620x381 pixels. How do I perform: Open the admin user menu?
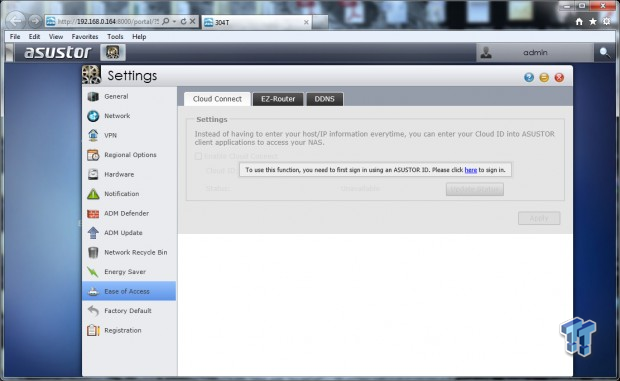pos(535,53)
